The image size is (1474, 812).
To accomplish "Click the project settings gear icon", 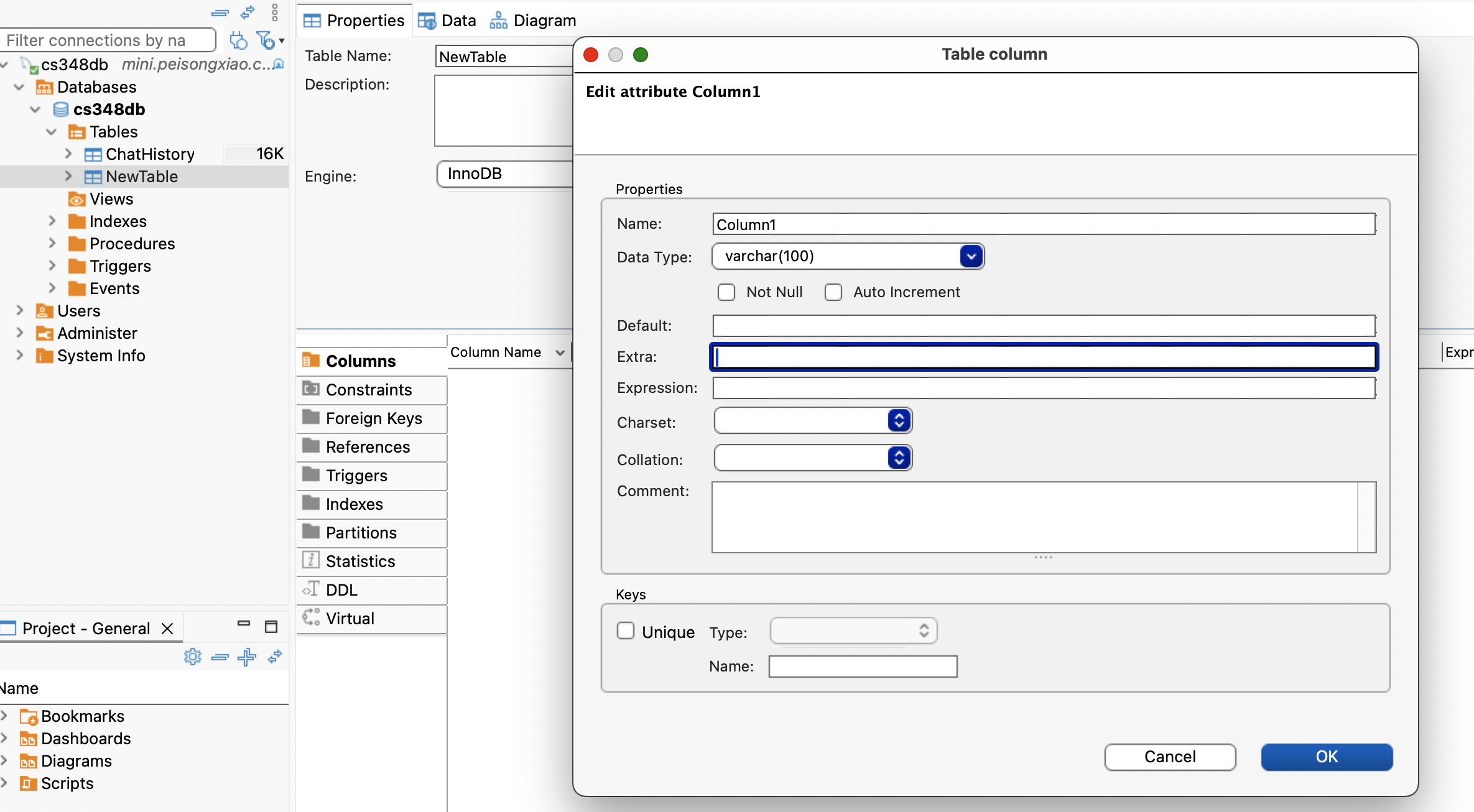I will (193, 657).
